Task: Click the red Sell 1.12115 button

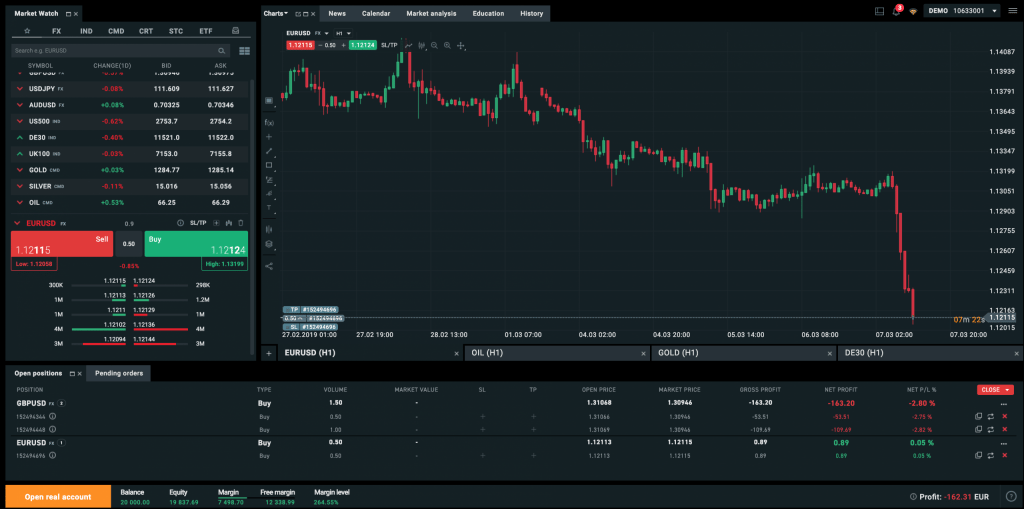Action: pyautogui.click(x=62, y=244)
